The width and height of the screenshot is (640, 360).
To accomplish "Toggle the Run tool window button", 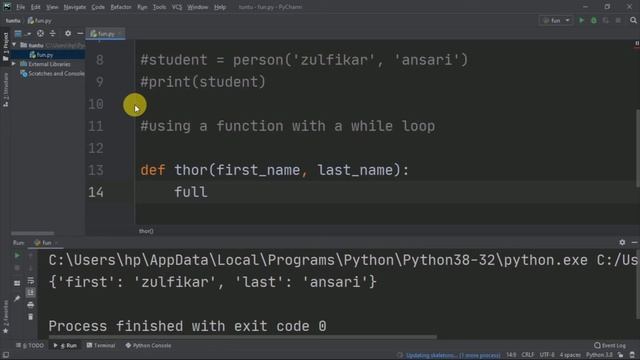I will click(x=65, y=345).
